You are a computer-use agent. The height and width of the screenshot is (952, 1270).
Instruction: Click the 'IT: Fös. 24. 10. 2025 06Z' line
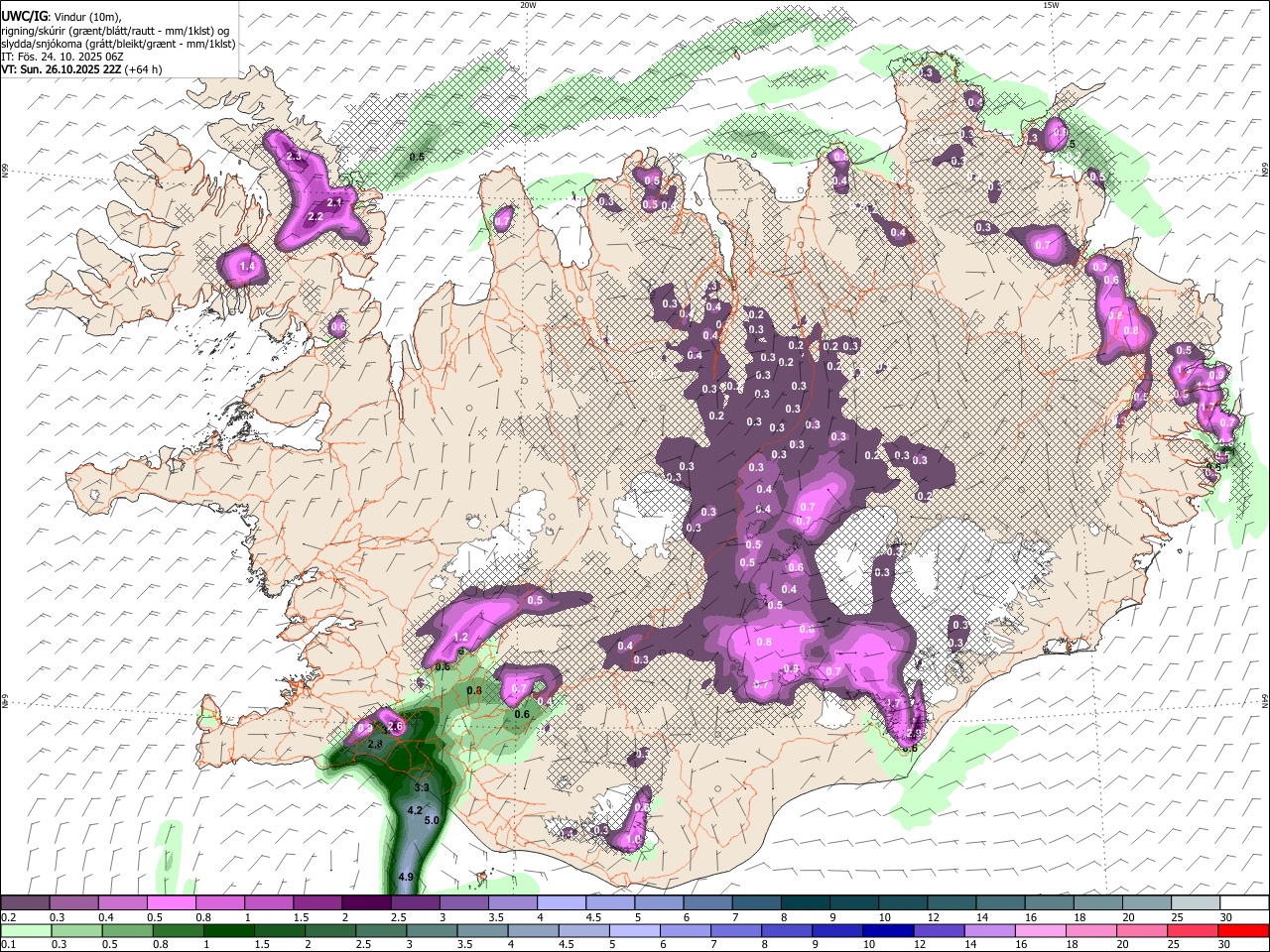(x=61, y=57)
